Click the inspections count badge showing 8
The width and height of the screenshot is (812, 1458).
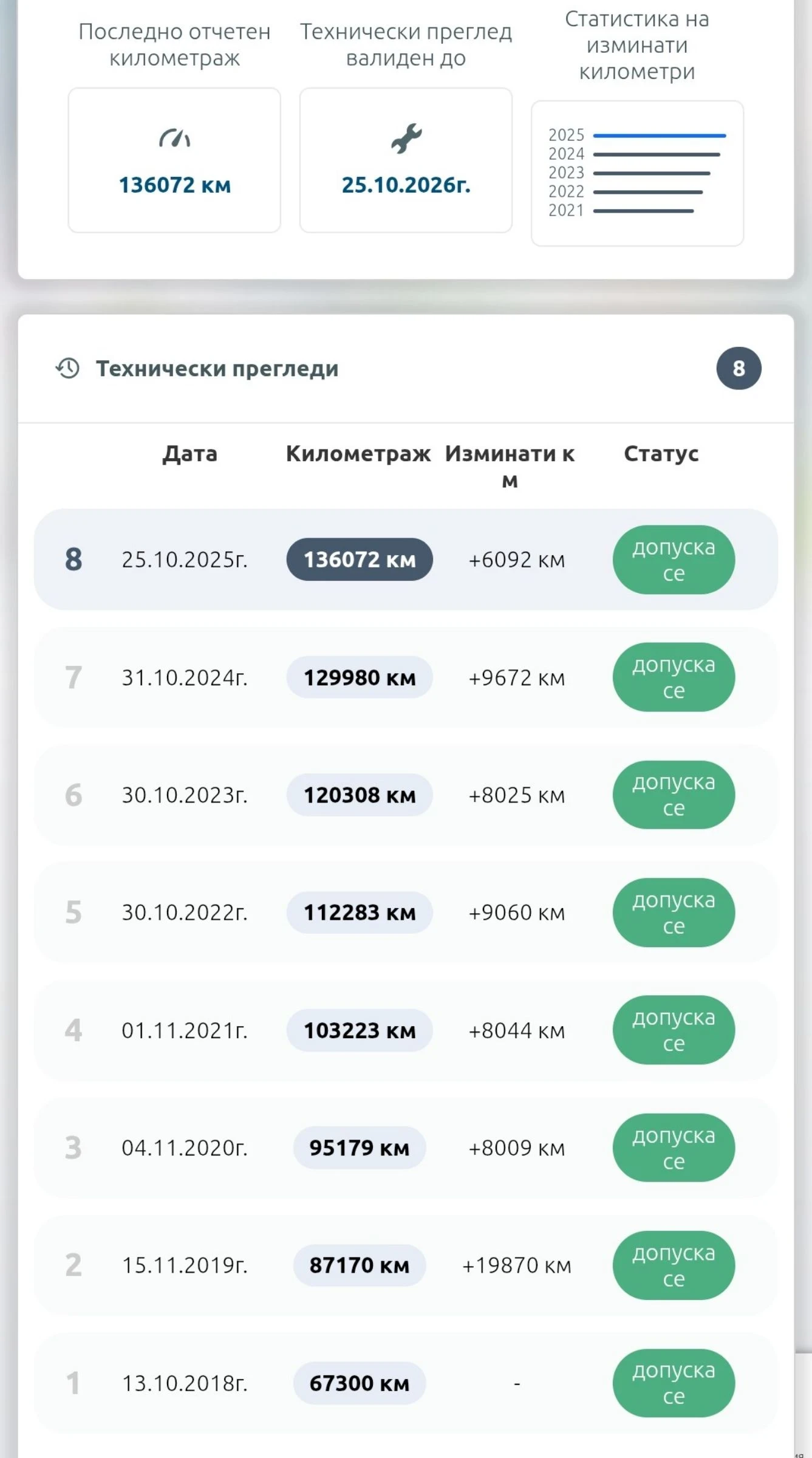pyautogui.click(x=738, y=368)
